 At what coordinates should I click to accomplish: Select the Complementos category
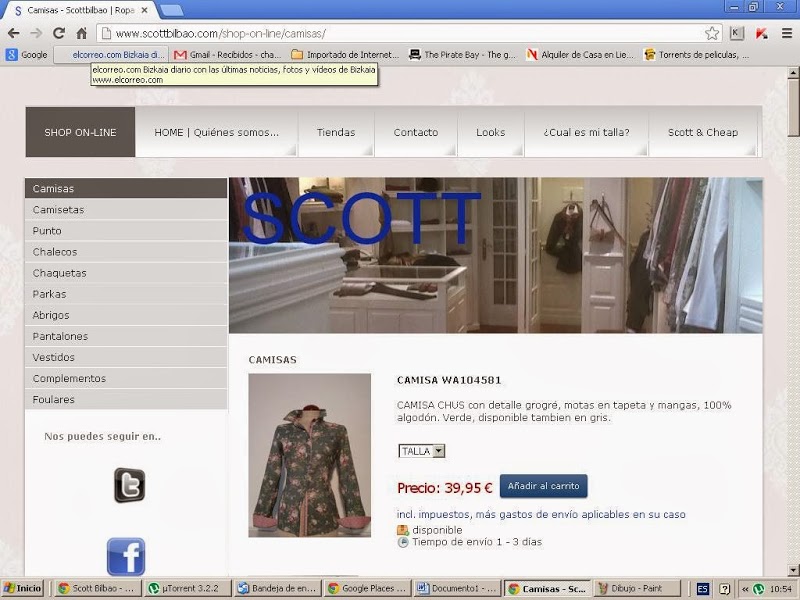click(x=126, y=379)
